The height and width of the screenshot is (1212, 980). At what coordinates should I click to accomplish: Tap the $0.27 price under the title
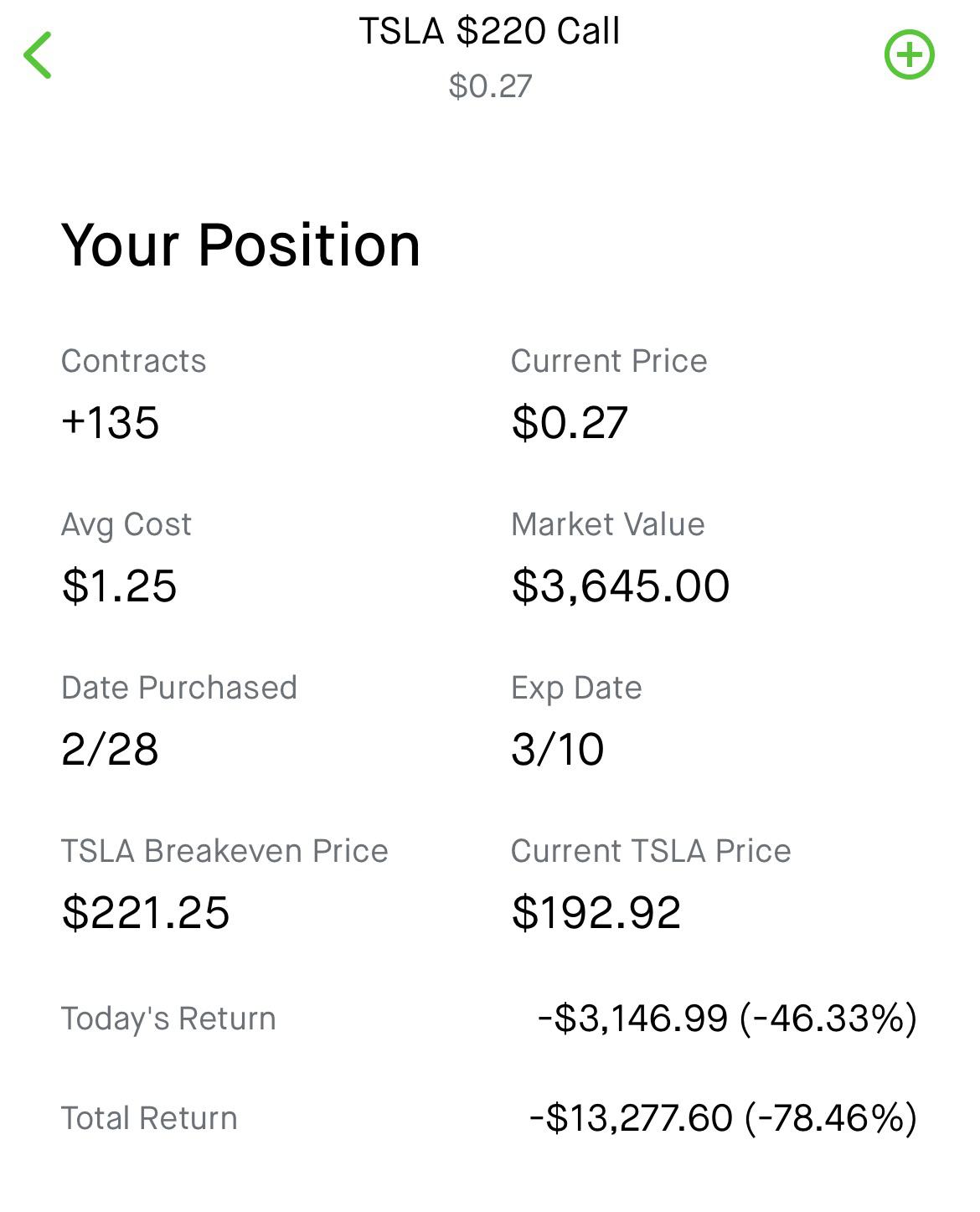click(490, 86)
